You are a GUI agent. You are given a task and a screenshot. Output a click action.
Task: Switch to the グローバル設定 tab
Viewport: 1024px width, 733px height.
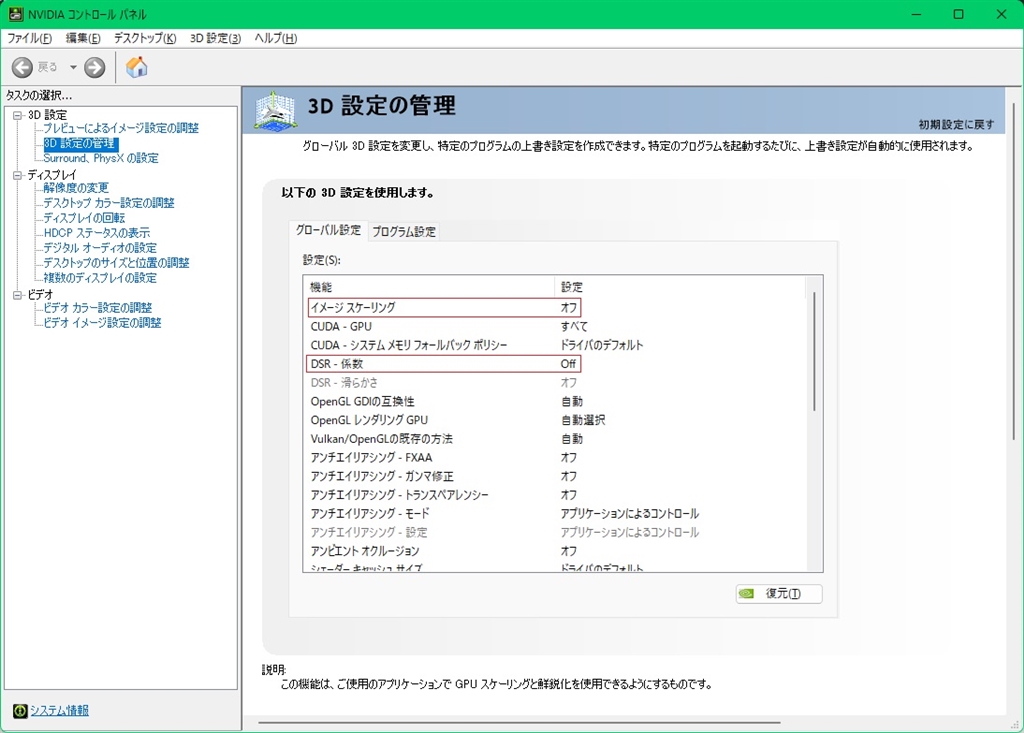coord(328,230)
